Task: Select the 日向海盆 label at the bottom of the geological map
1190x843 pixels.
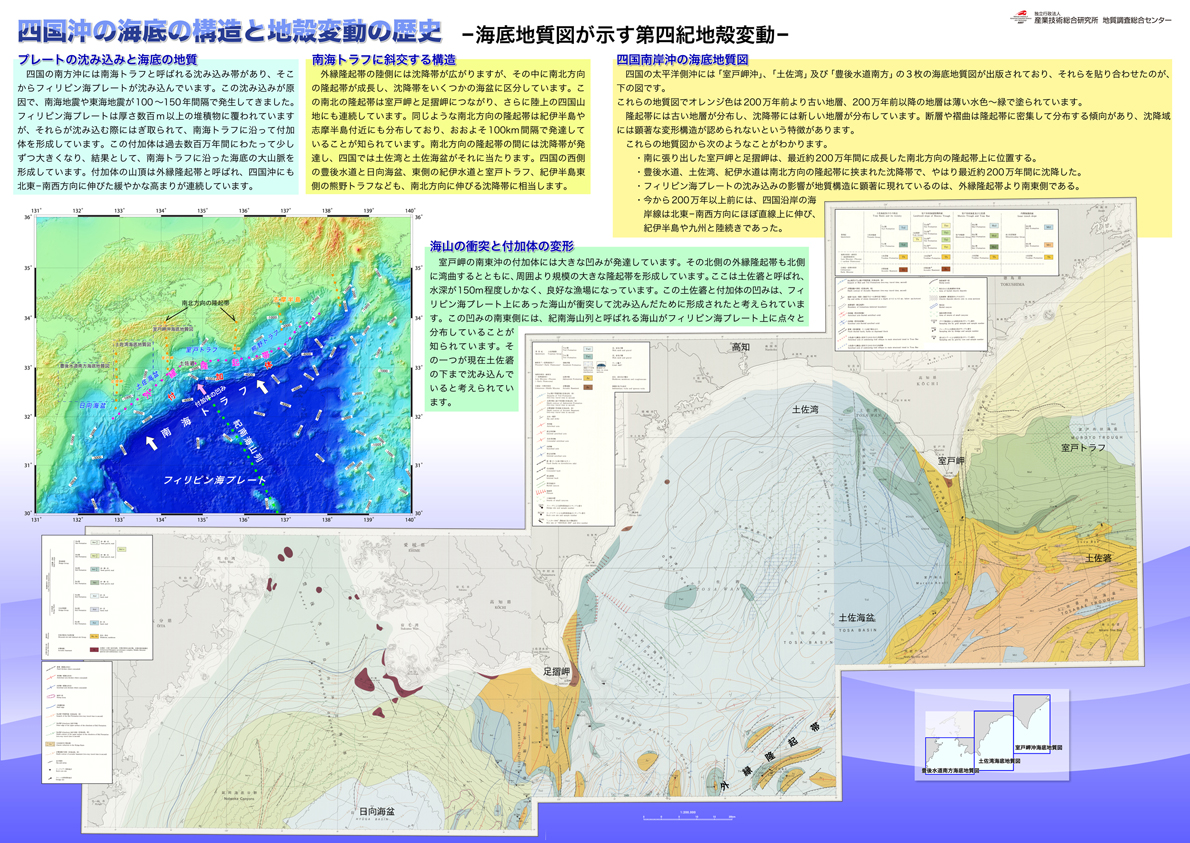Action: coord(377,812)
